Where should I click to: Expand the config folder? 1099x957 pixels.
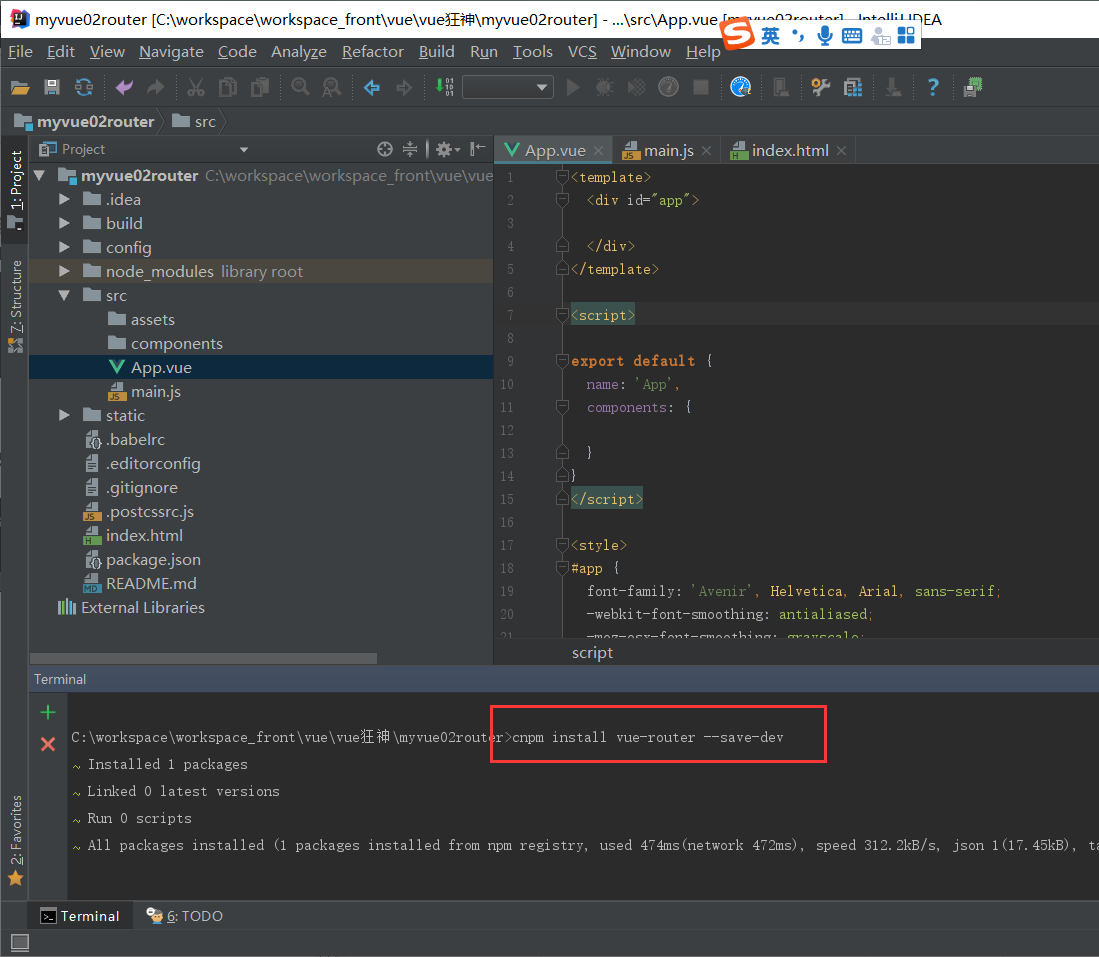click(64, 247)
